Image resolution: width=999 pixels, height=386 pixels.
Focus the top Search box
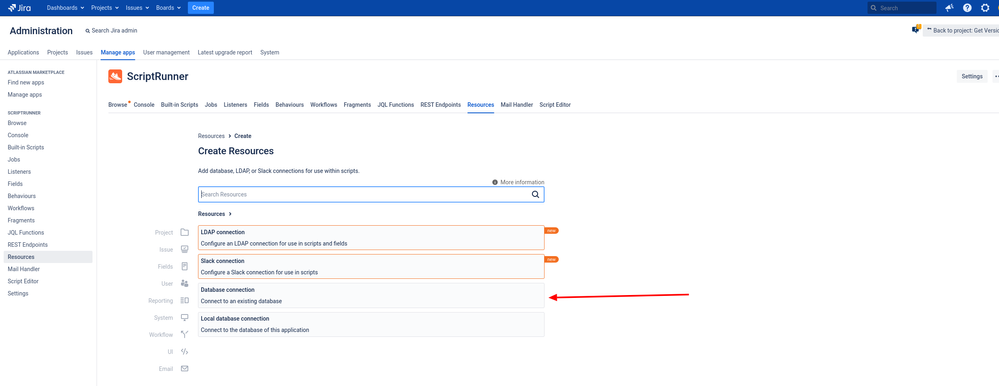coord(902,8)
